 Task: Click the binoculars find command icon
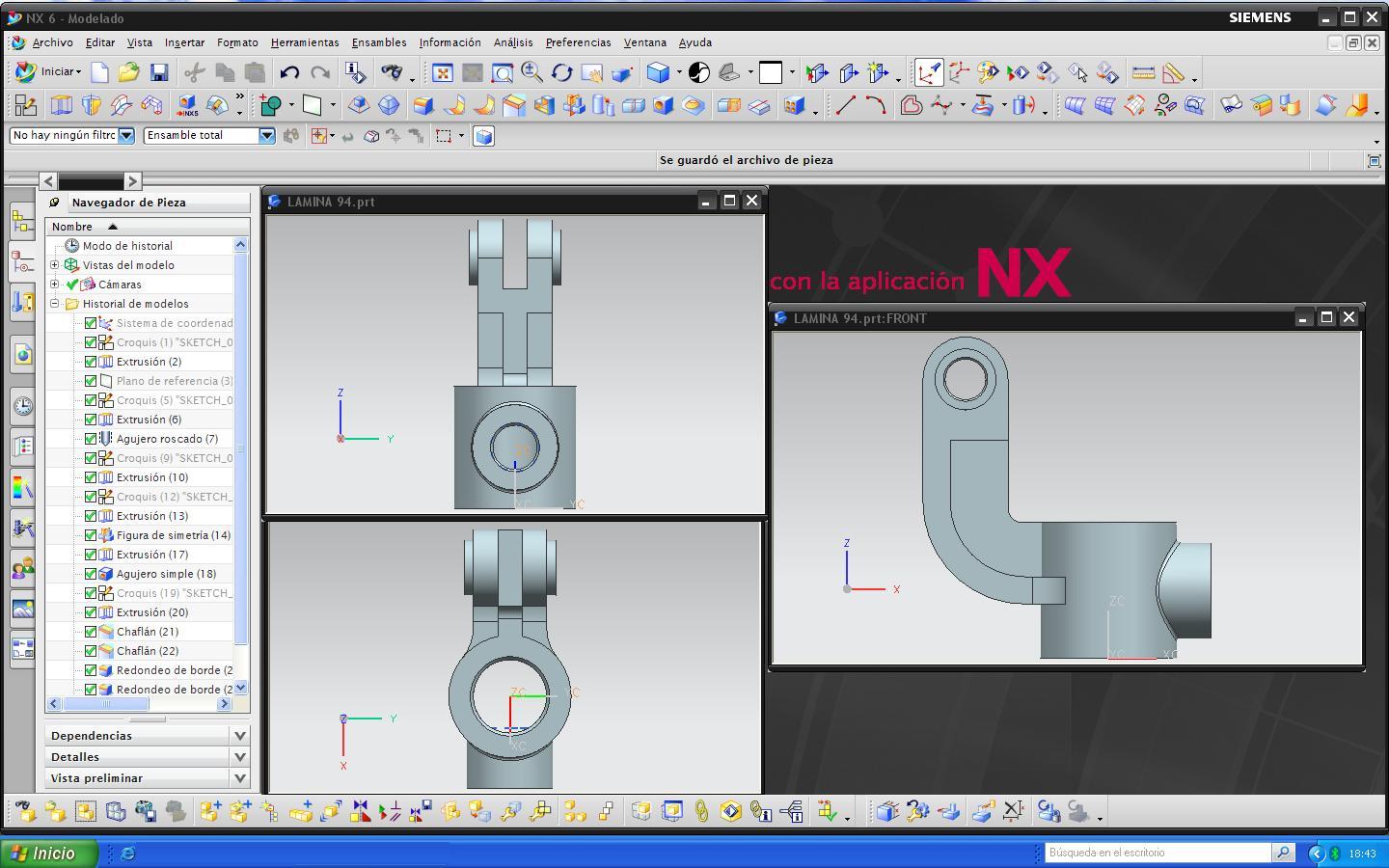[x=391, y=72]
